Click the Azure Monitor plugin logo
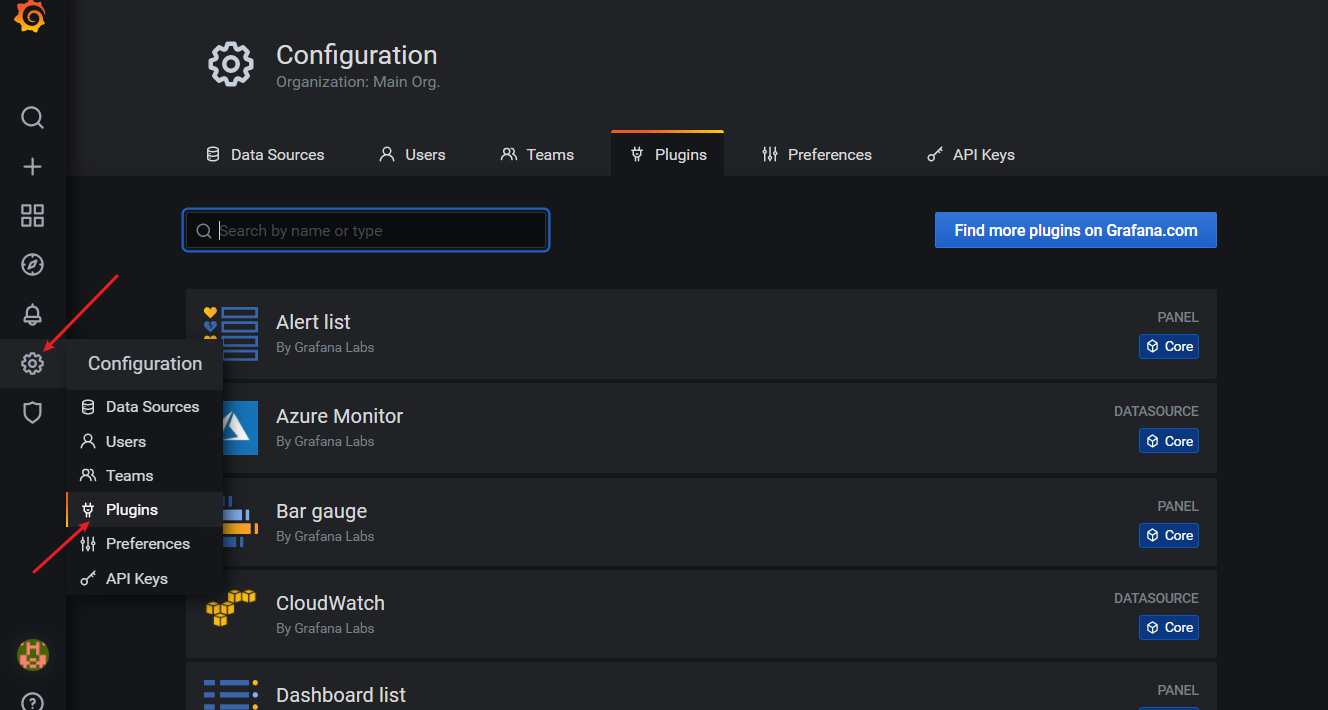The image size is (1328, 710). pos(238,428)
